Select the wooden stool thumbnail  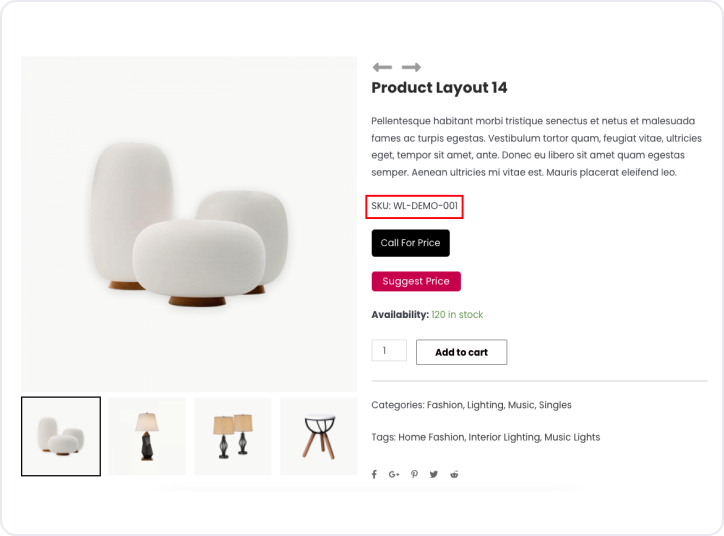pos(318,436)
